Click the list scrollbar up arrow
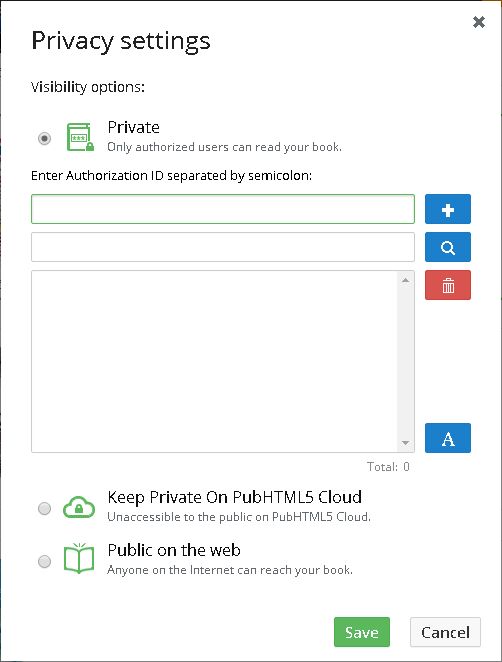 405,280
